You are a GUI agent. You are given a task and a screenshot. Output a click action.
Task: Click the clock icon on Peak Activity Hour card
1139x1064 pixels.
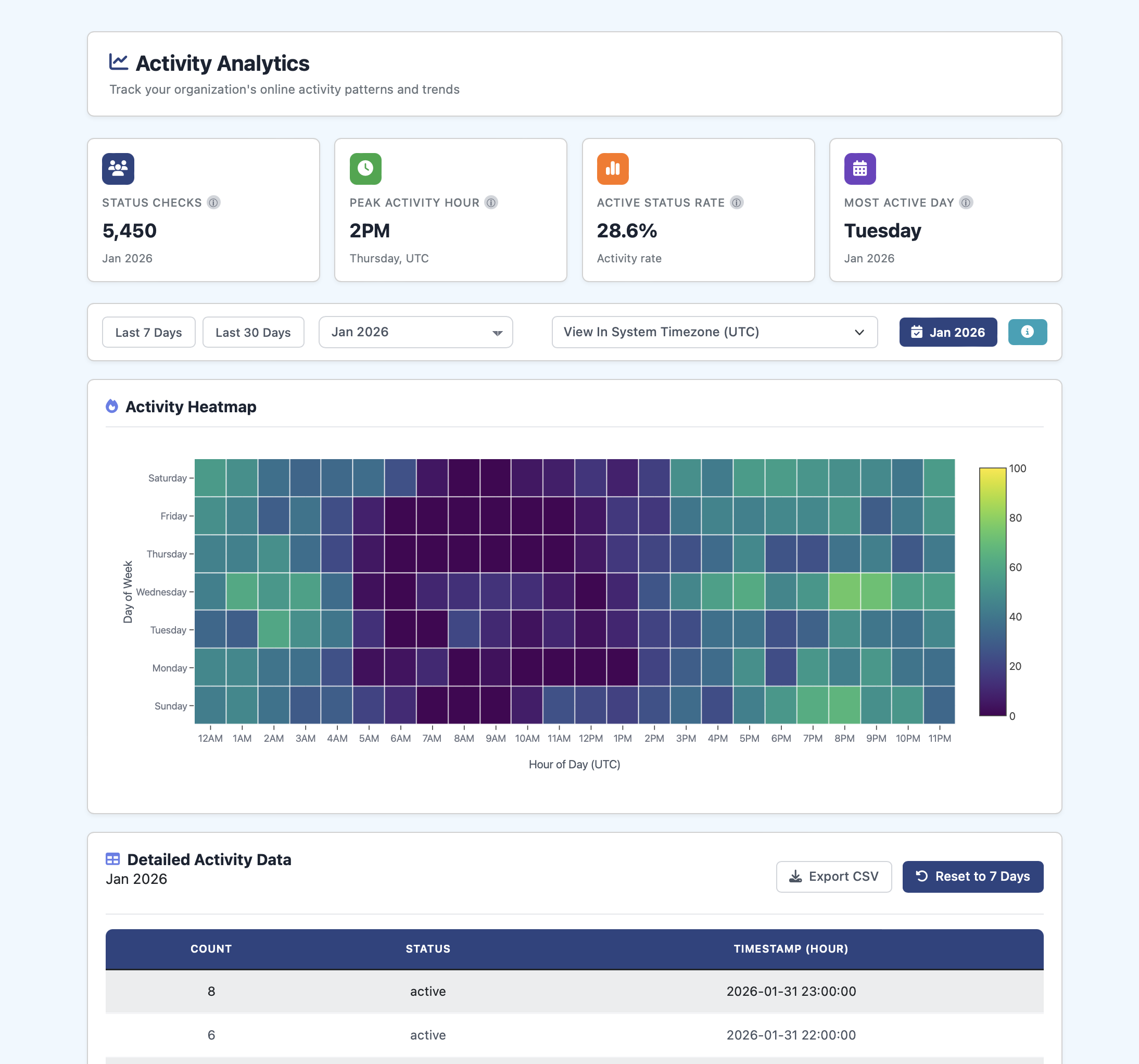pos(365,169)
